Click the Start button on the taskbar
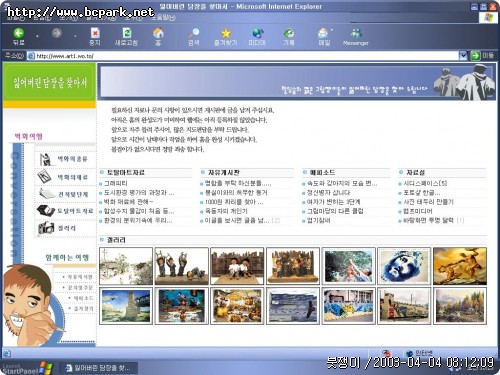Viewport: 500px width, 375px height. tap(27, 368)
